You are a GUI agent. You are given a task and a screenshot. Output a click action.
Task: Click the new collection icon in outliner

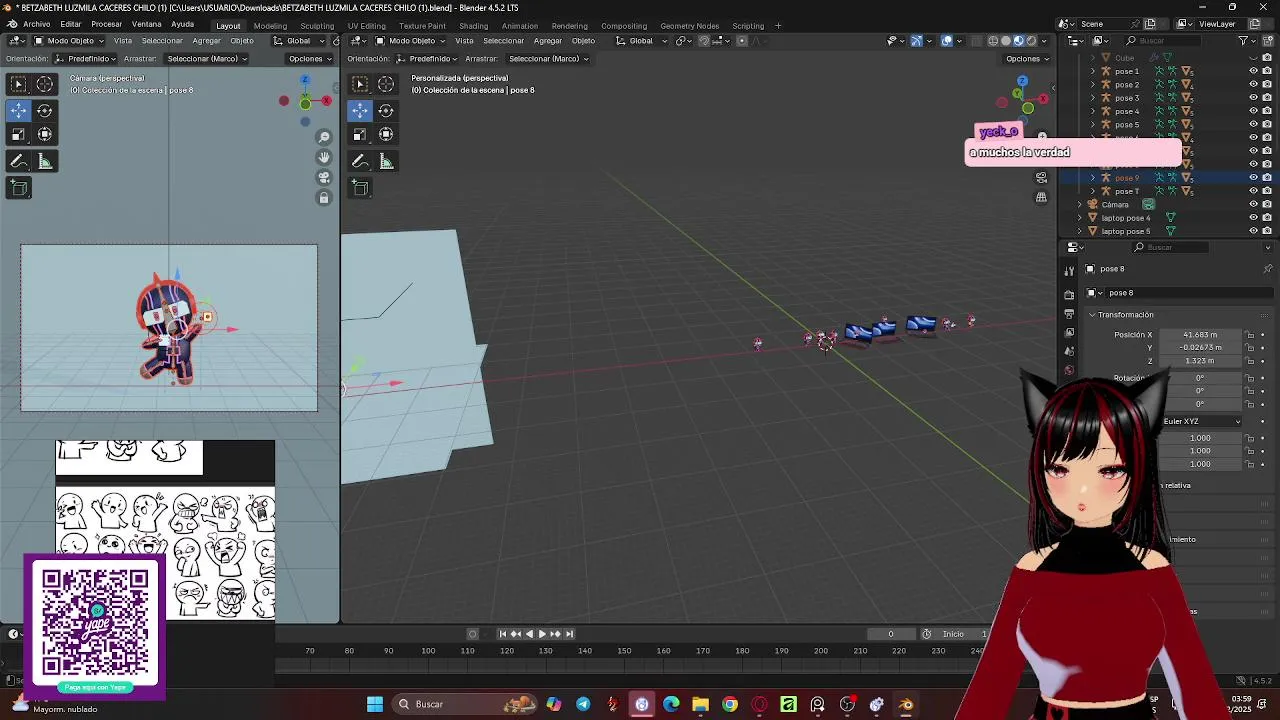[1267, 41]
